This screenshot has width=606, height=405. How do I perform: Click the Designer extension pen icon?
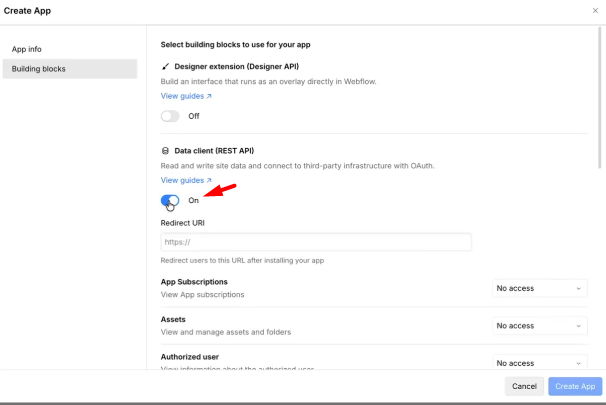pyautogui.click(x=165, y=66)
